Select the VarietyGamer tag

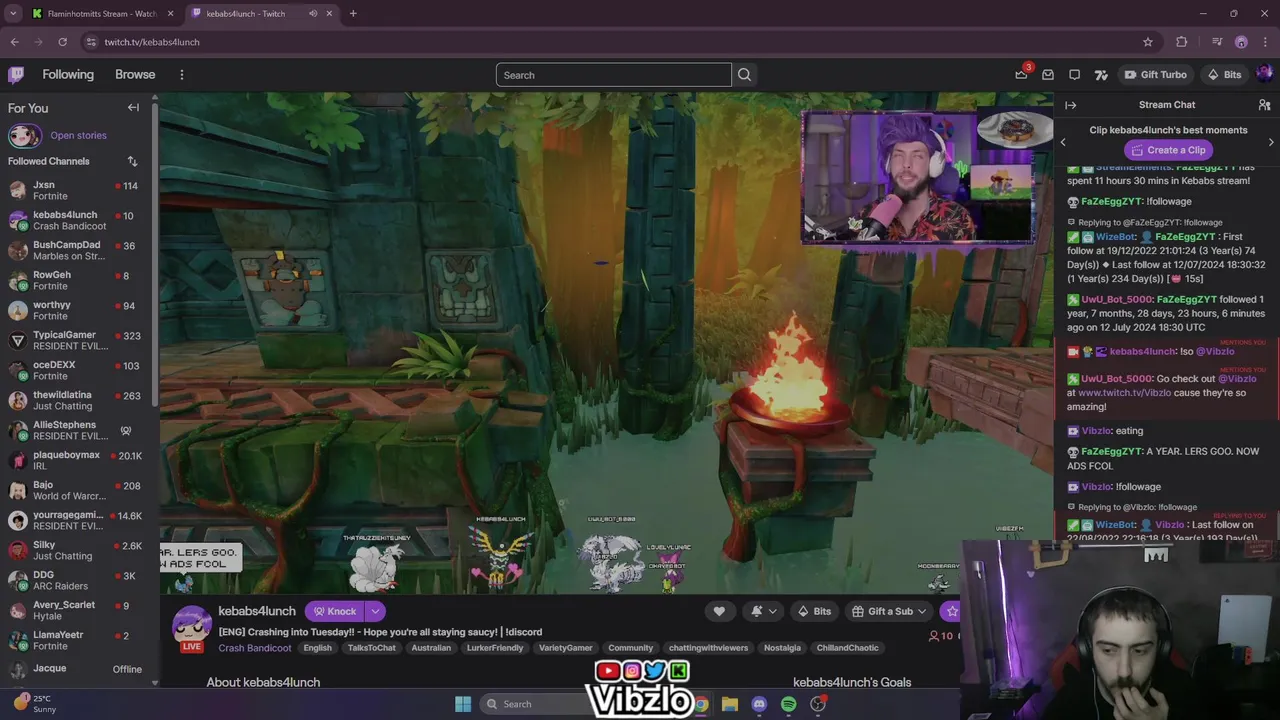point(565,648)
